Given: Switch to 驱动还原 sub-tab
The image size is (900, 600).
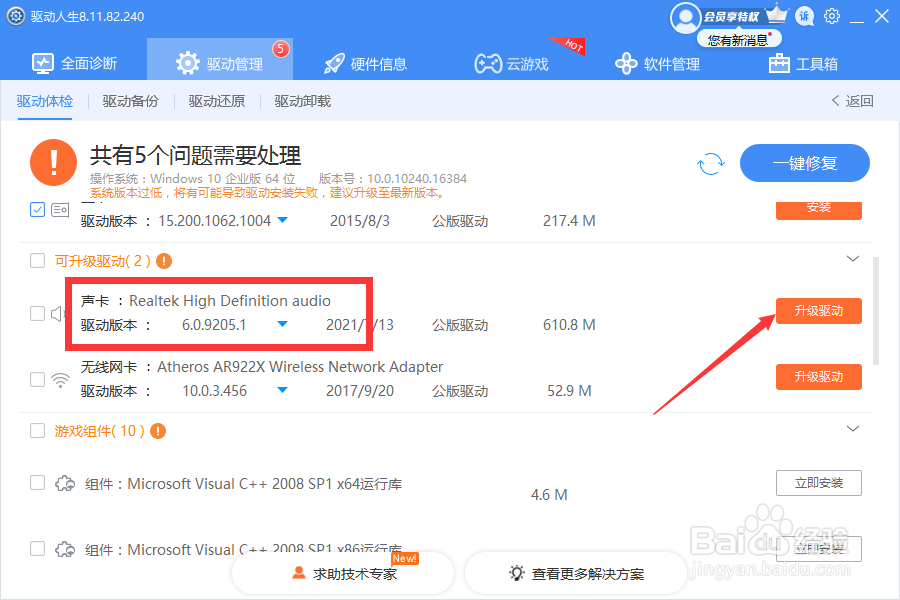Looking at the screenshot, I should point(217,102).
